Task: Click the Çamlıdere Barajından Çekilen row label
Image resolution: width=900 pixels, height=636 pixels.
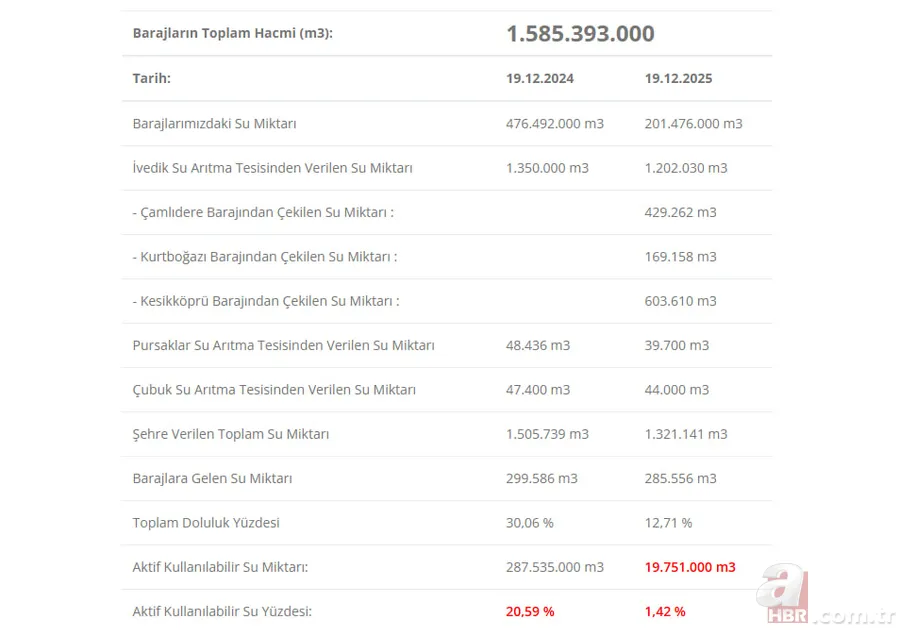Action: pyautogui.click(x=263, y=212)
